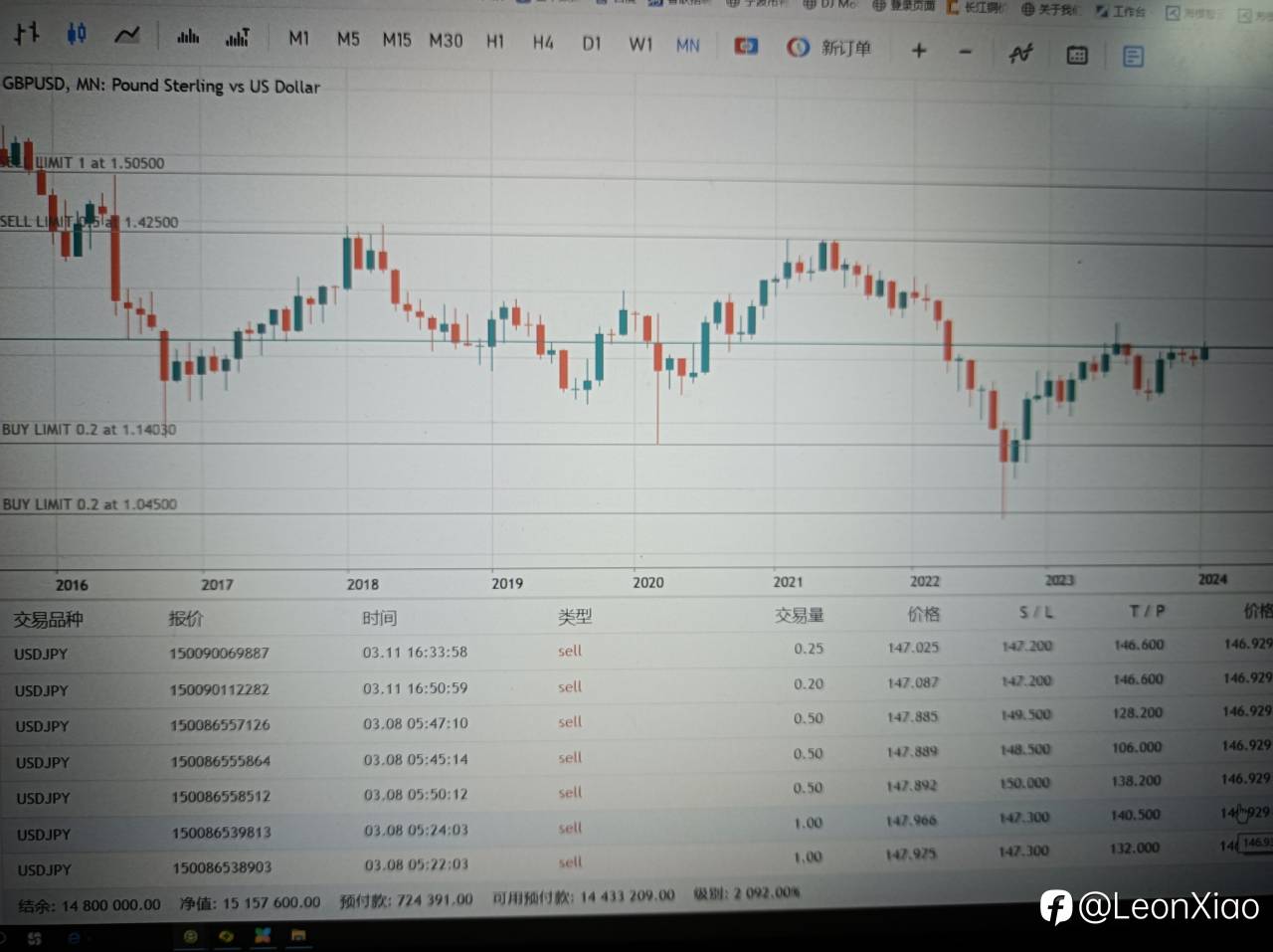Click sell type in the 03.08 05:50:12 row
This screenshot has width=1273, height=952.
click(570, 793)
